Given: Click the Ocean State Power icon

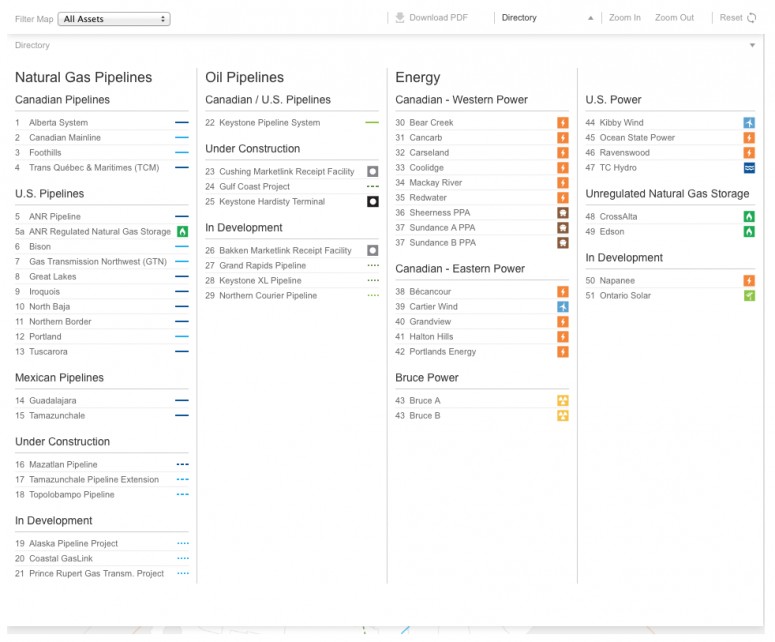Looking at the screenshot, I should click(x=749, y=137).
